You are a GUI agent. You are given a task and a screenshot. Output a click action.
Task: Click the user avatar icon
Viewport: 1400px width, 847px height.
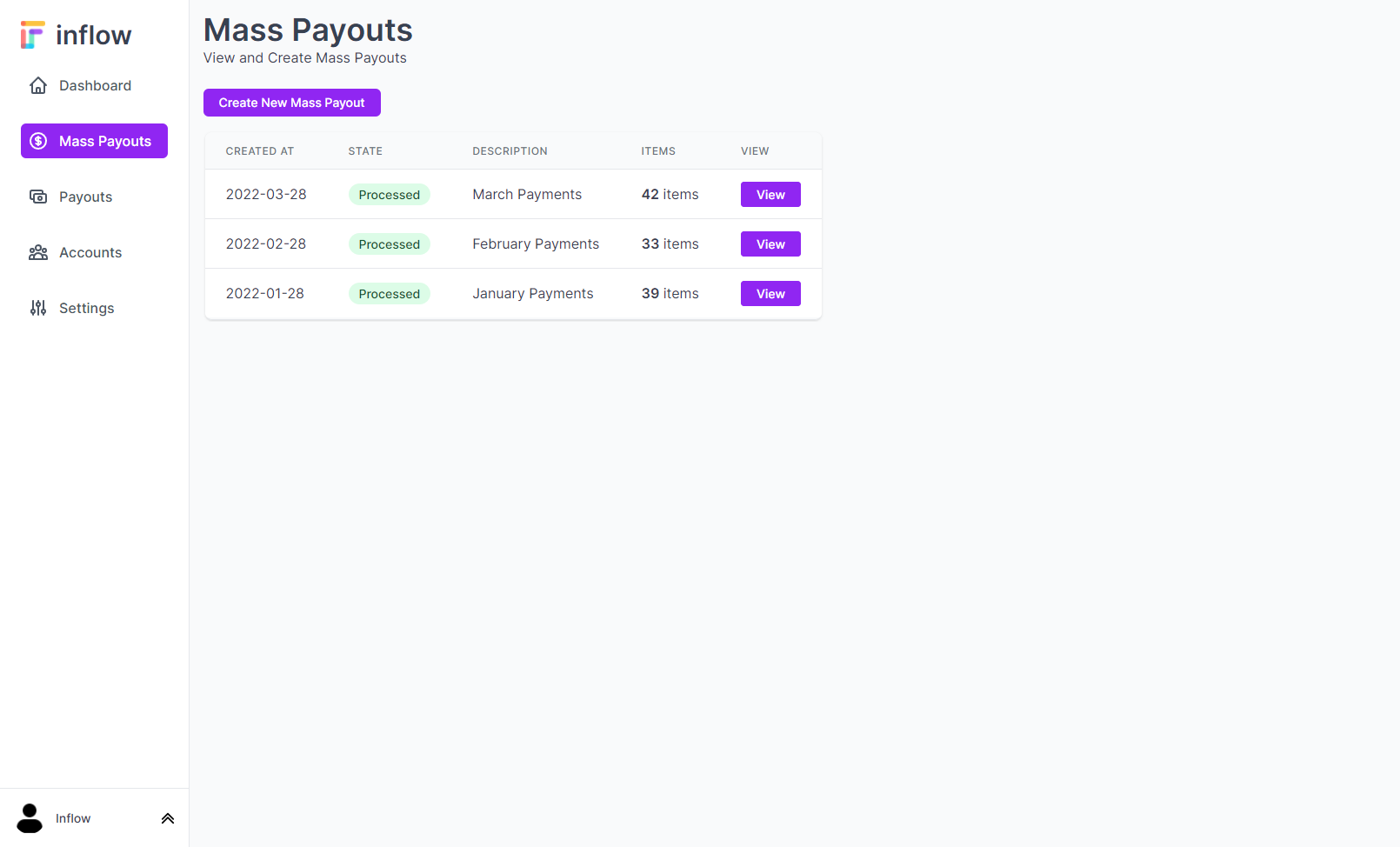30,818
